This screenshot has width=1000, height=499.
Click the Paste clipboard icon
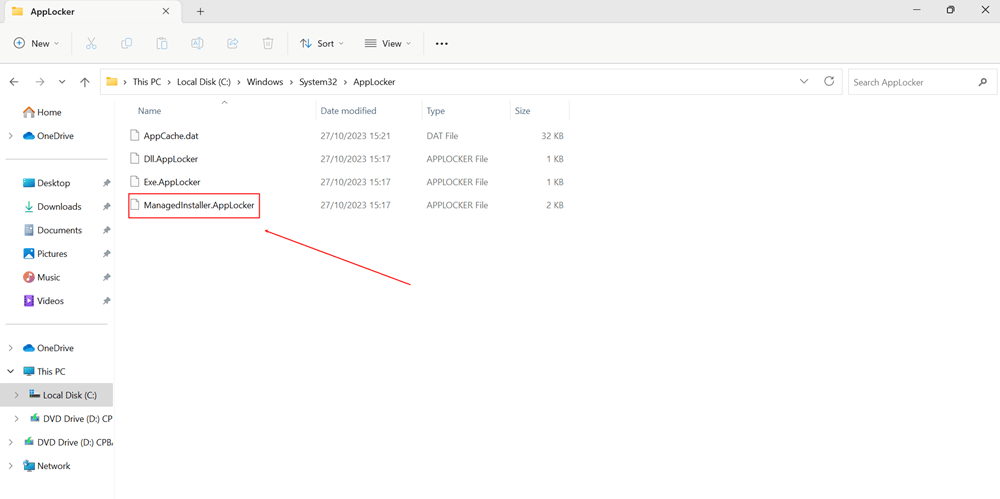pyautogui.click(x=162, y=43)
